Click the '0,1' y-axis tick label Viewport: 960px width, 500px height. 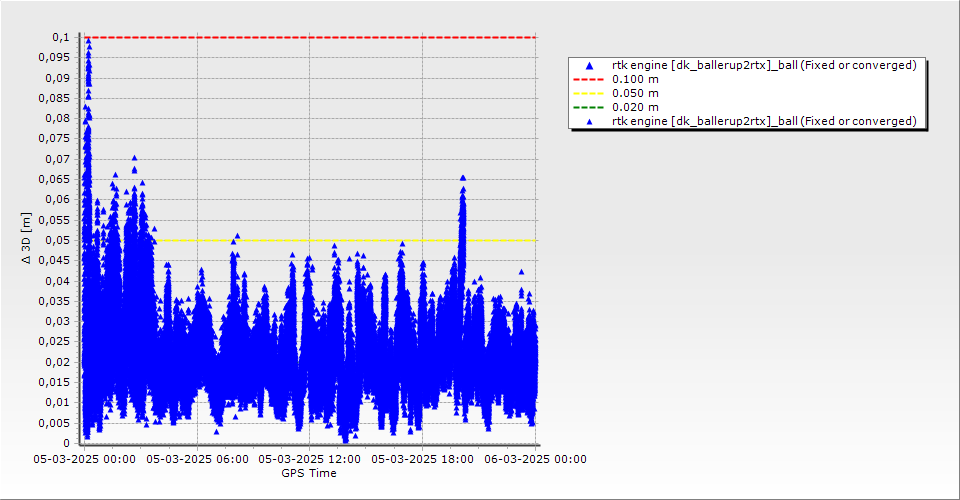(x=61, y=37)
